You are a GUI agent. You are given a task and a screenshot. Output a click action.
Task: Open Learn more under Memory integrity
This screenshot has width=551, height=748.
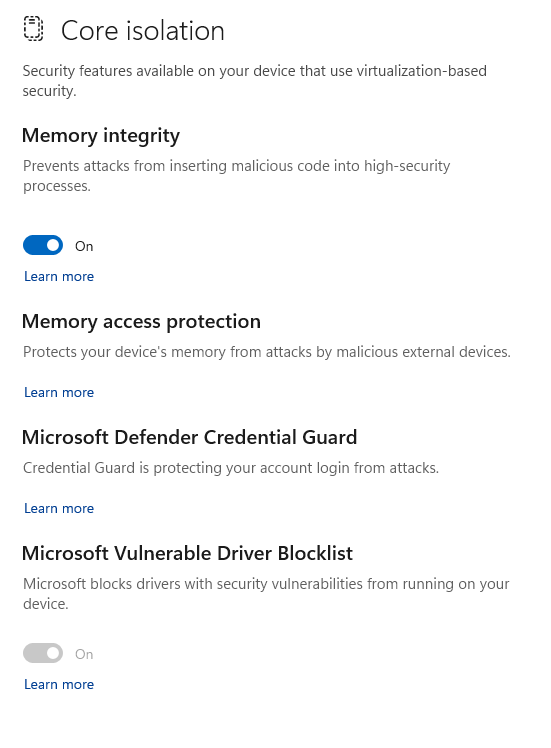tap(59, 276)
